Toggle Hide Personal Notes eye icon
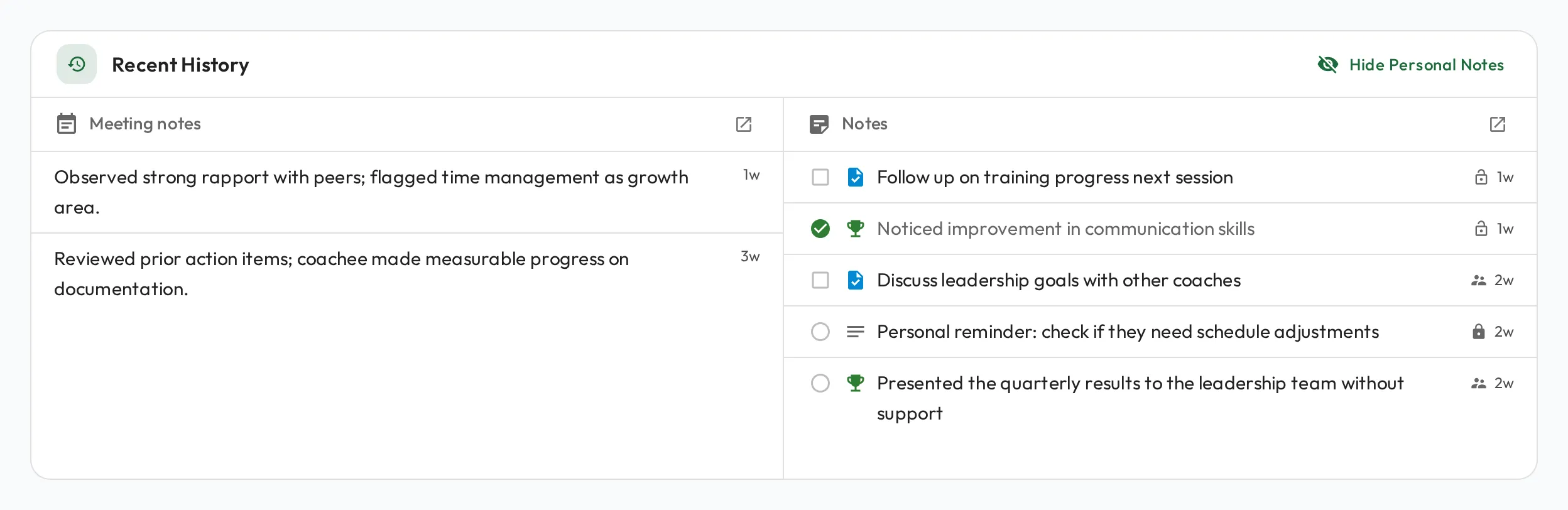 1327,65
